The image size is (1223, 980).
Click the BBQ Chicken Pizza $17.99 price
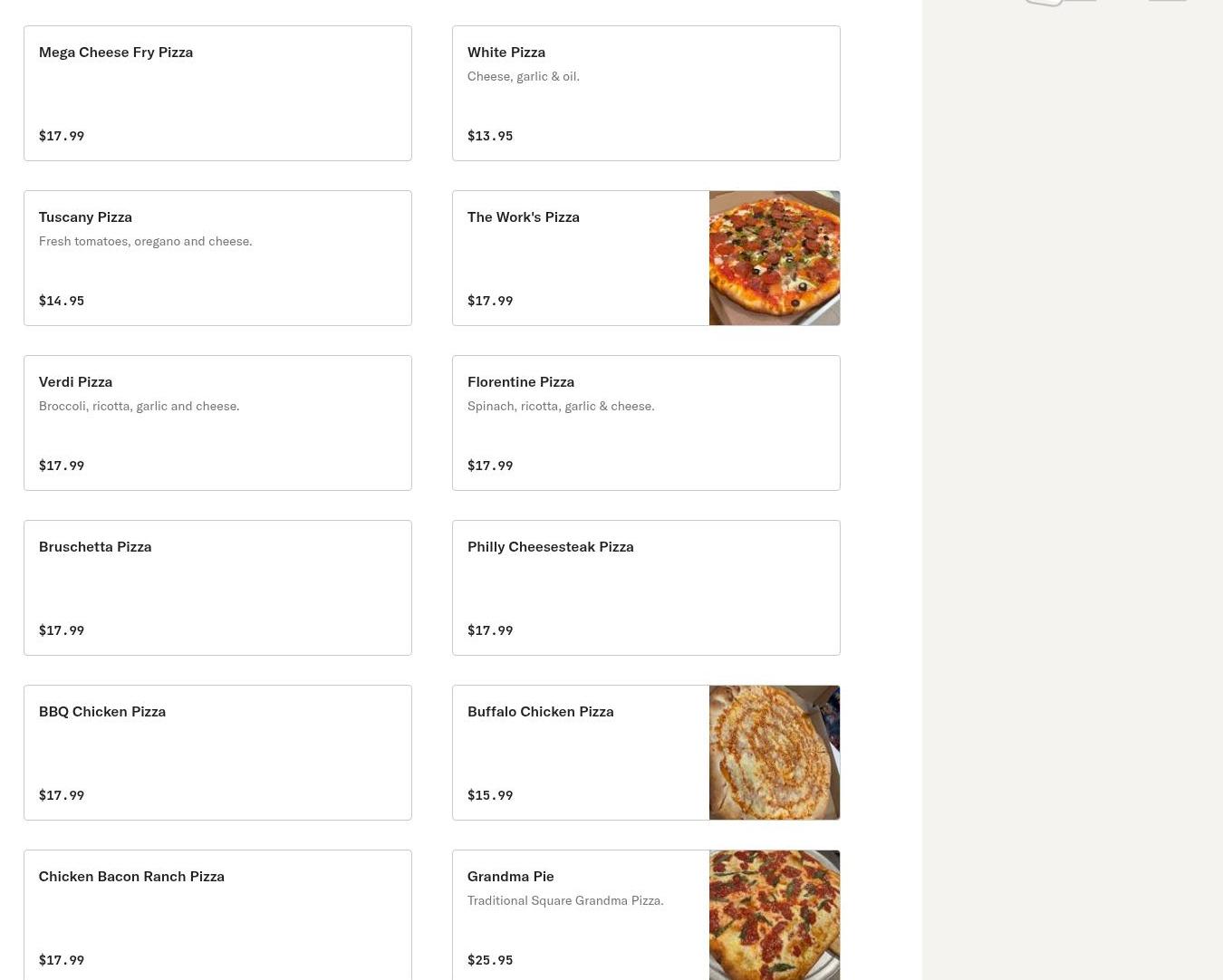coord(62,795)
